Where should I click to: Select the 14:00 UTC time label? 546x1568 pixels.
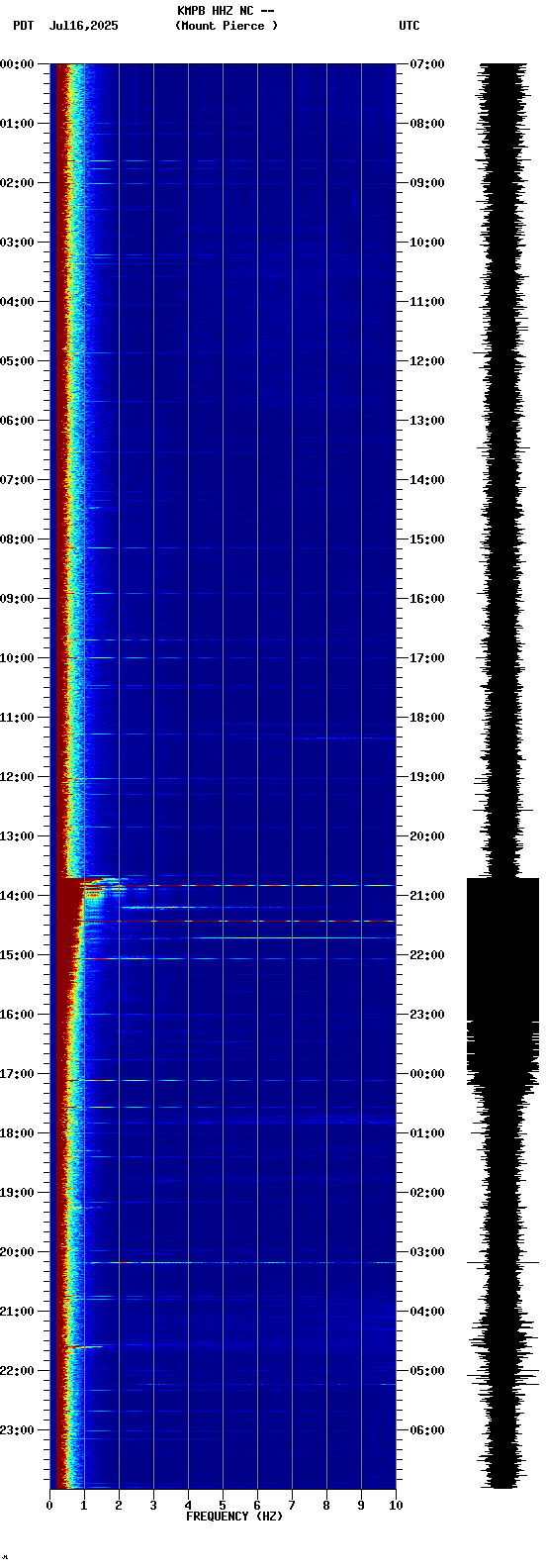coord(427,480)
